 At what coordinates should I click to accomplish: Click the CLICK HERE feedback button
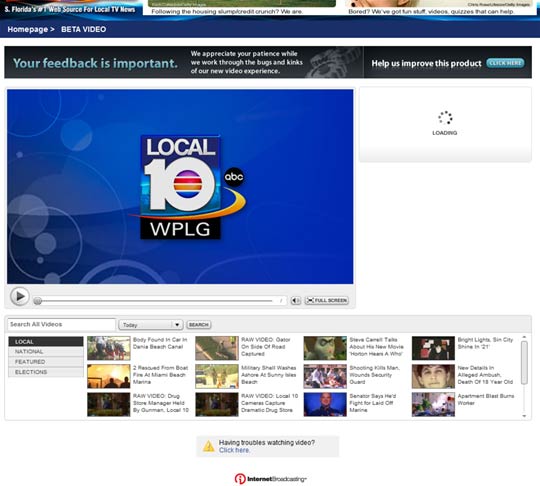[x=505, y=63]
